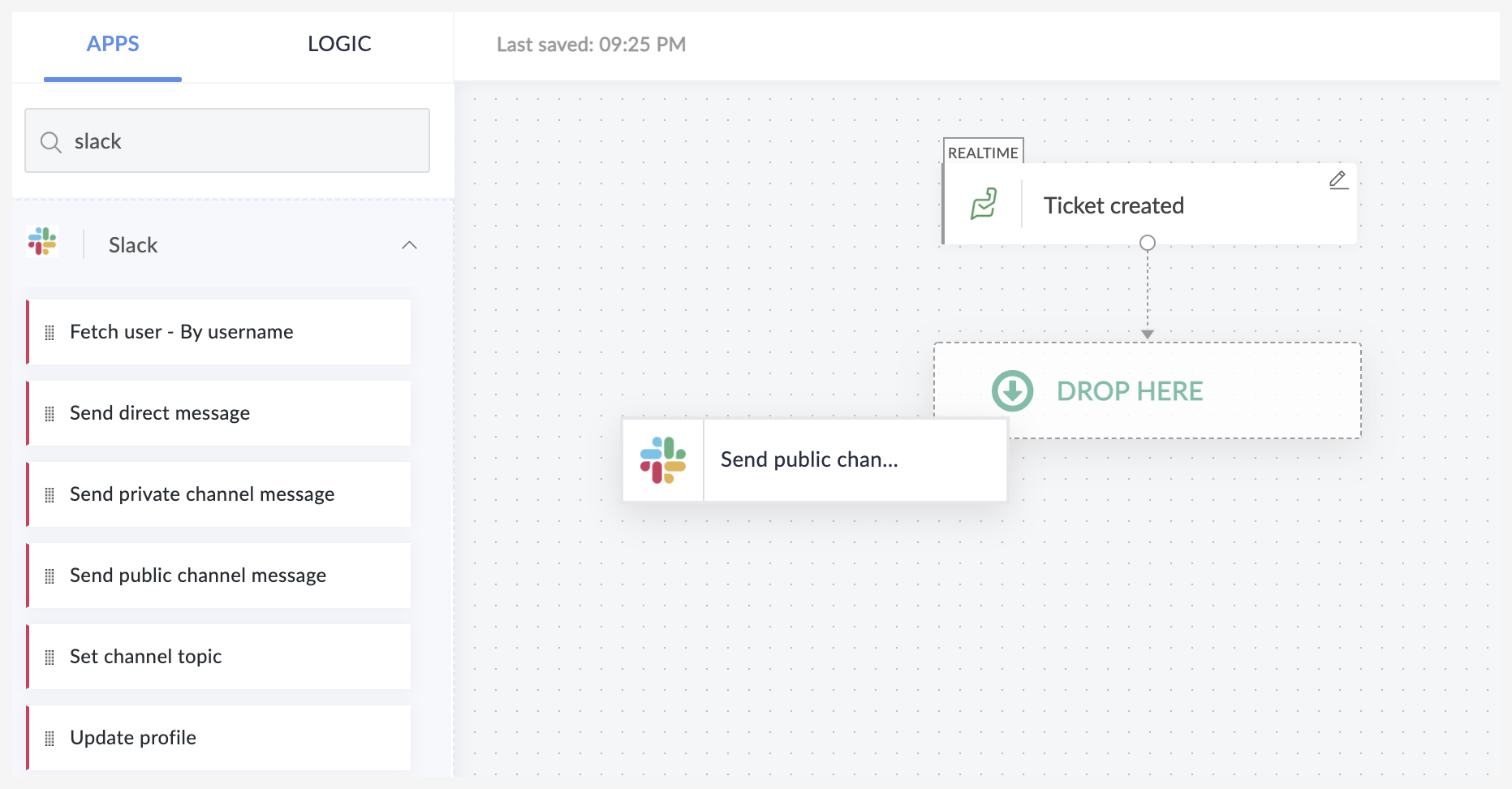Switch to the LOGIC tab

(x=339, y=44)
